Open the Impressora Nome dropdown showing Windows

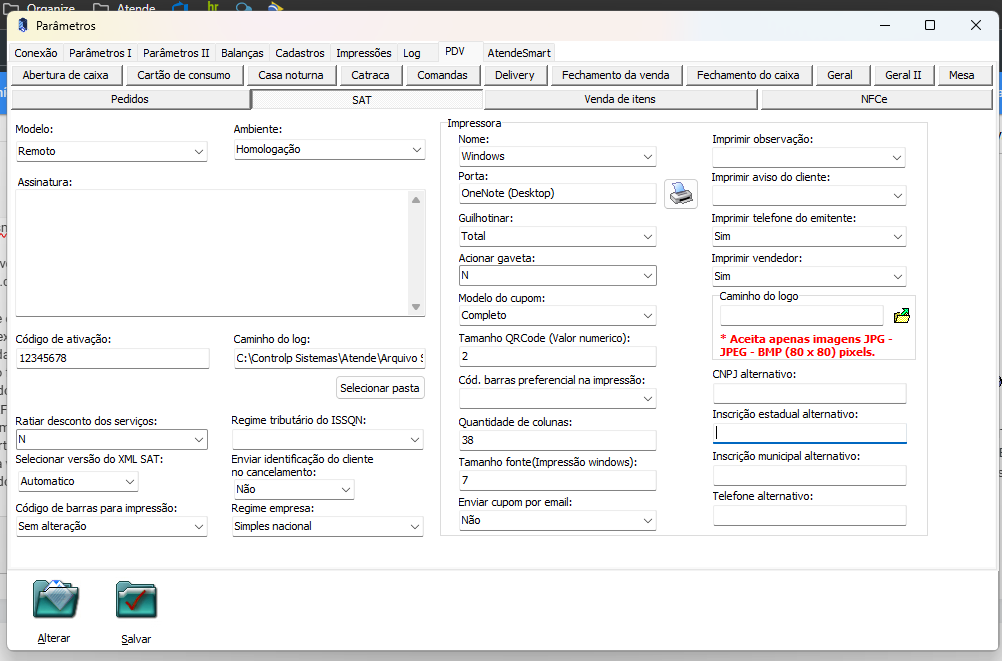pos(557,157)
